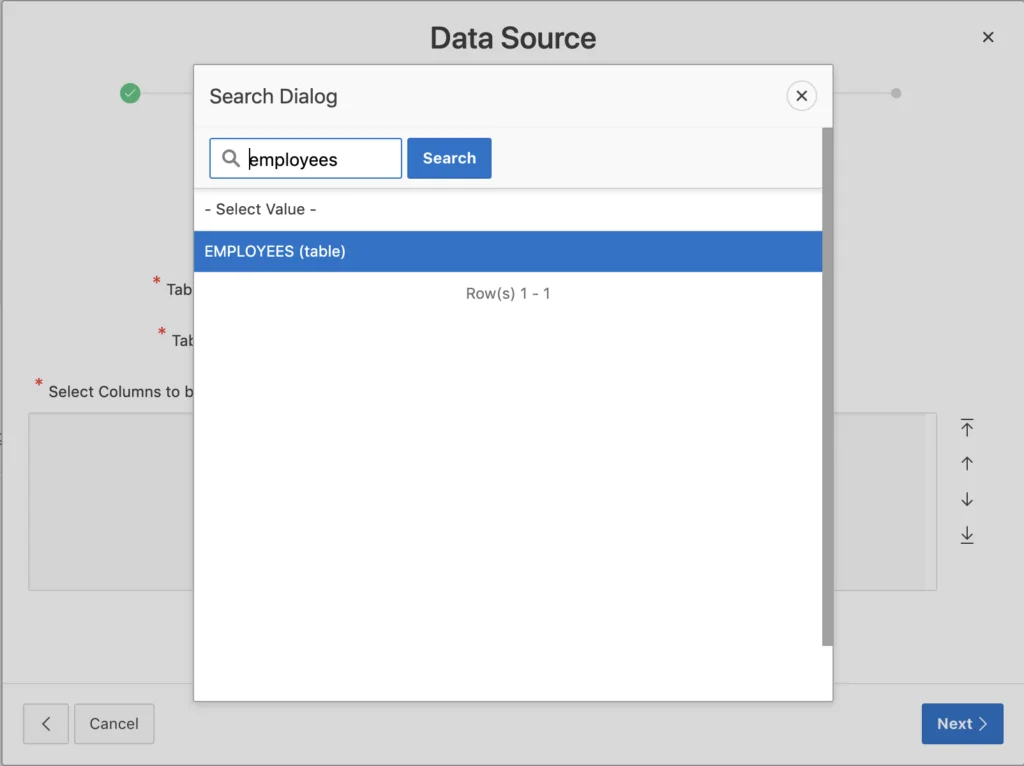Image resolution: width=1024 pixels, height=766 pixels.
Task: Click the Data Source heading
Action: pos(513,38)
